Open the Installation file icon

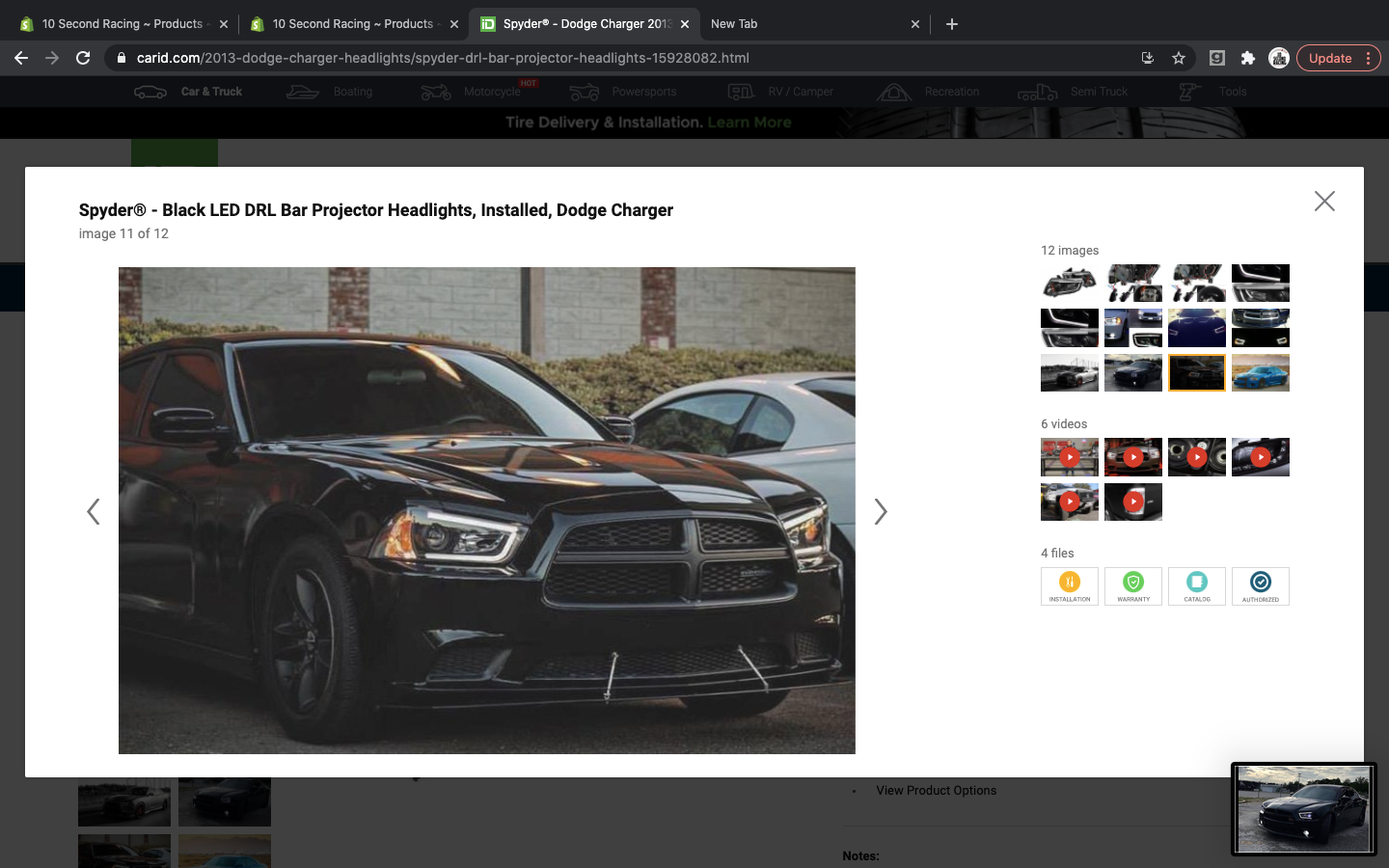[1069, 585]
